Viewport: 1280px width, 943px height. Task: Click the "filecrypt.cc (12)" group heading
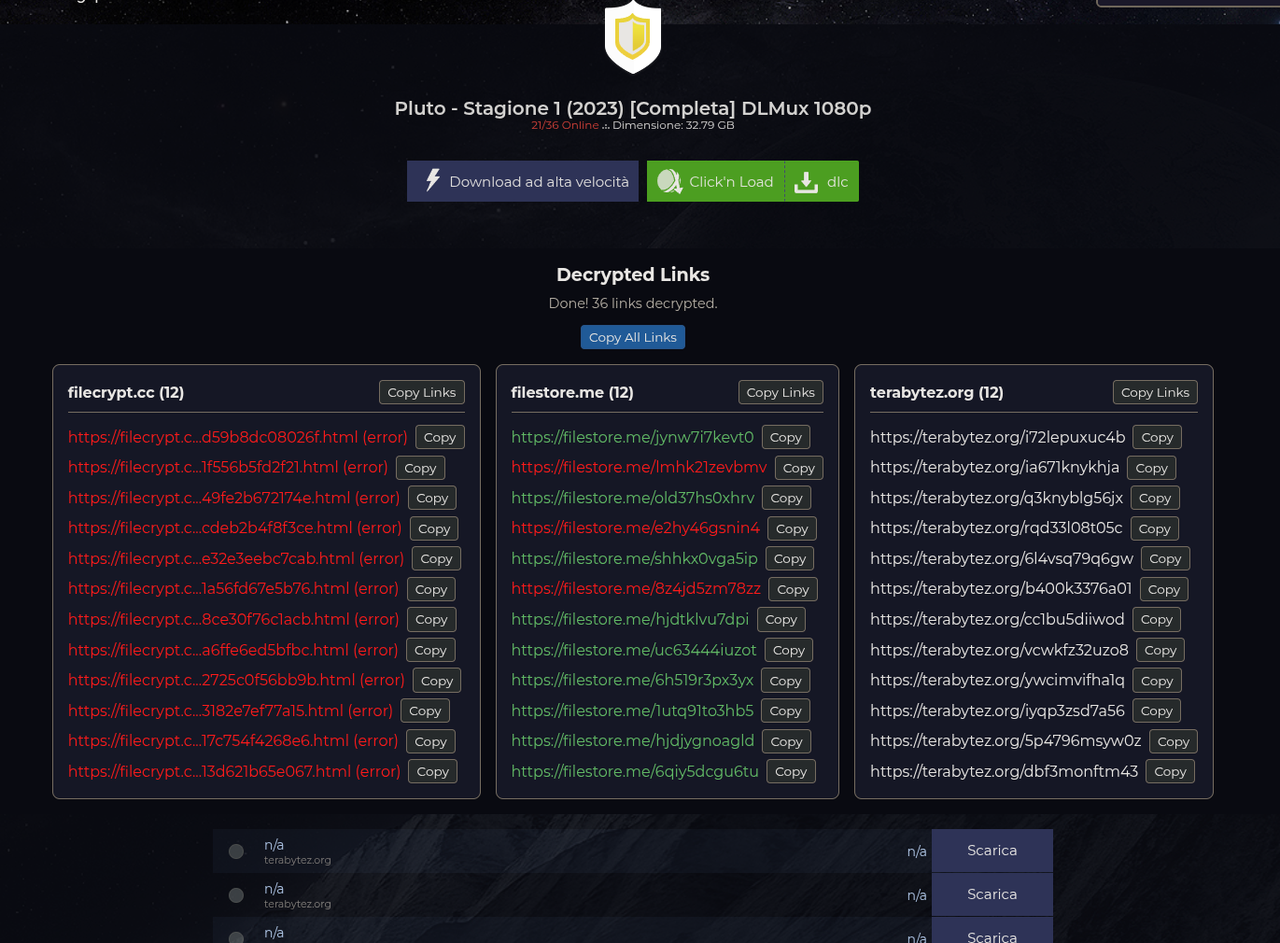coord(126,392)
